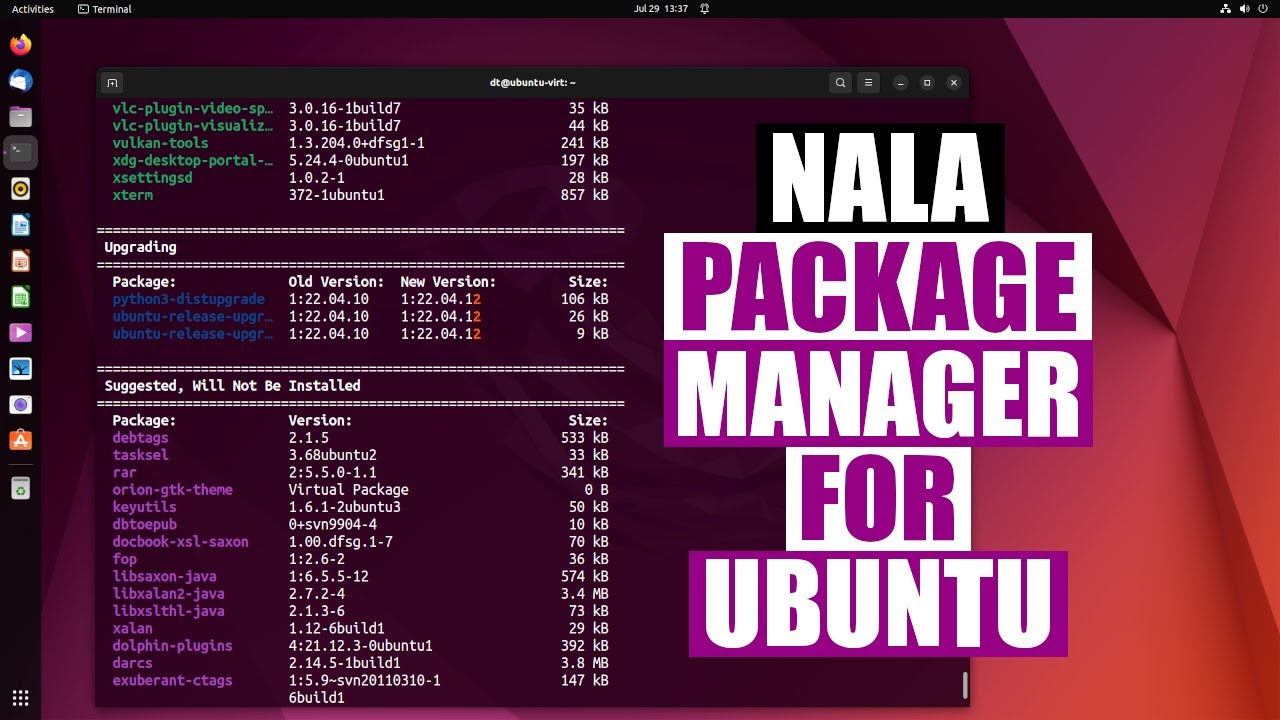Screen dimensions: 1280x720
Task: Click the exuberant-ctags package name
Action: pos(172,681)
